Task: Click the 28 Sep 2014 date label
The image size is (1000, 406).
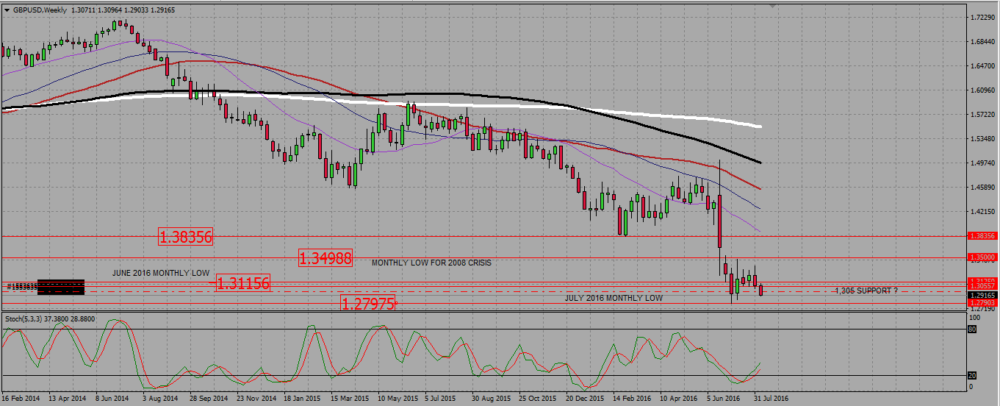Action: (208, 396)
